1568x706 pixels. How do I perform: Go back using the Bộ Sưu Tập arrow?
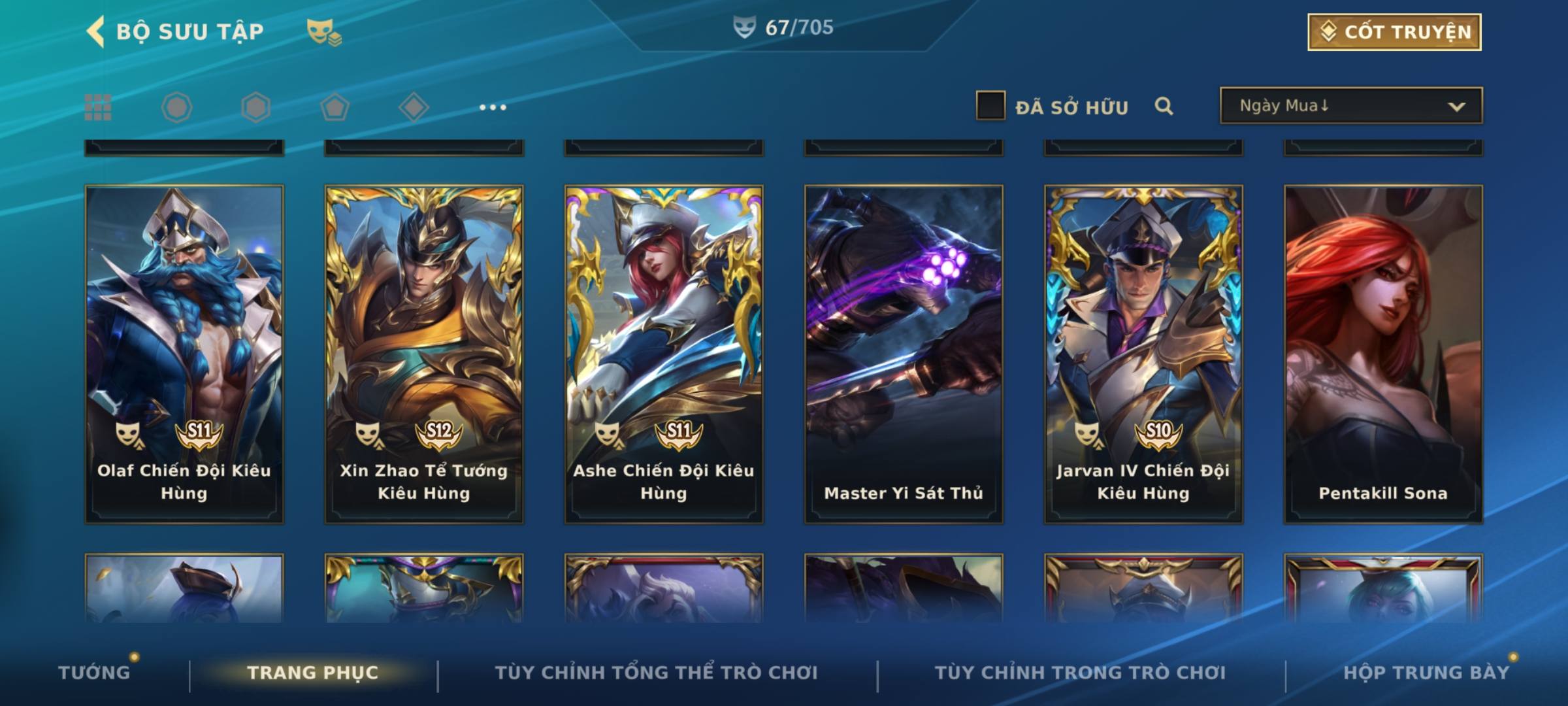(x=95, y=31)
